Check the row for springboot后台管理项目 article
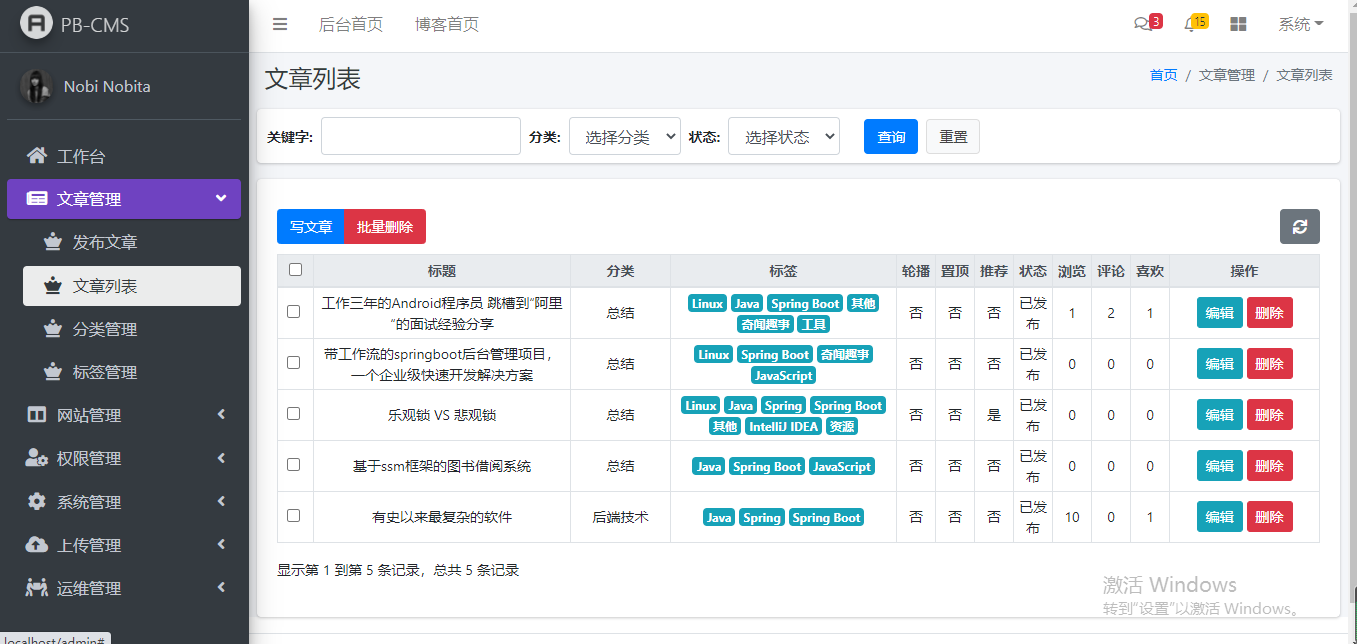Viewport: 1357px width, 644px height. [294, 363]
